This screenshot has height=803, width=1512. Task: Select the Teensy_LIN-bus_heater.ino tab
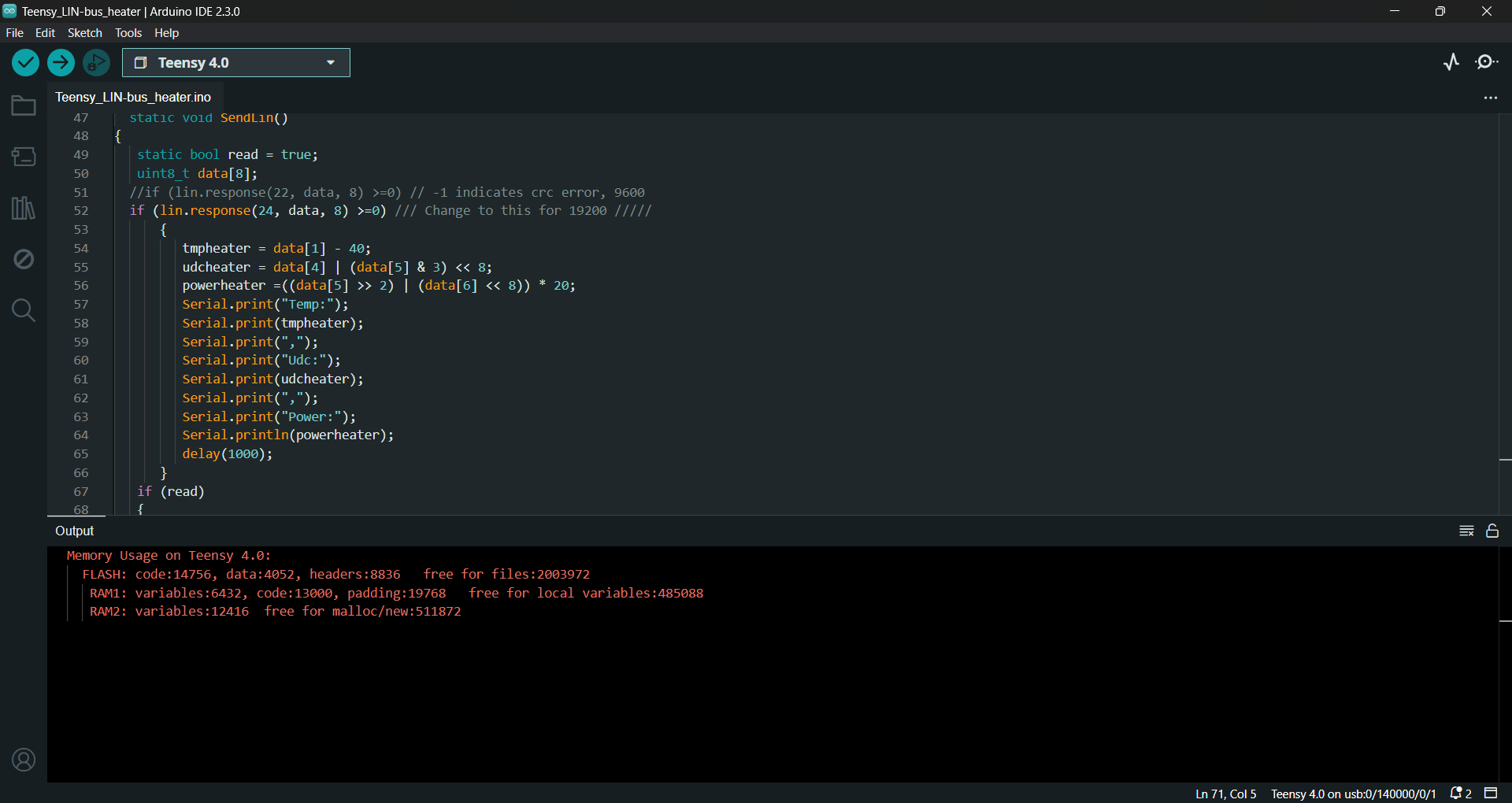click(x=133, y=97)
